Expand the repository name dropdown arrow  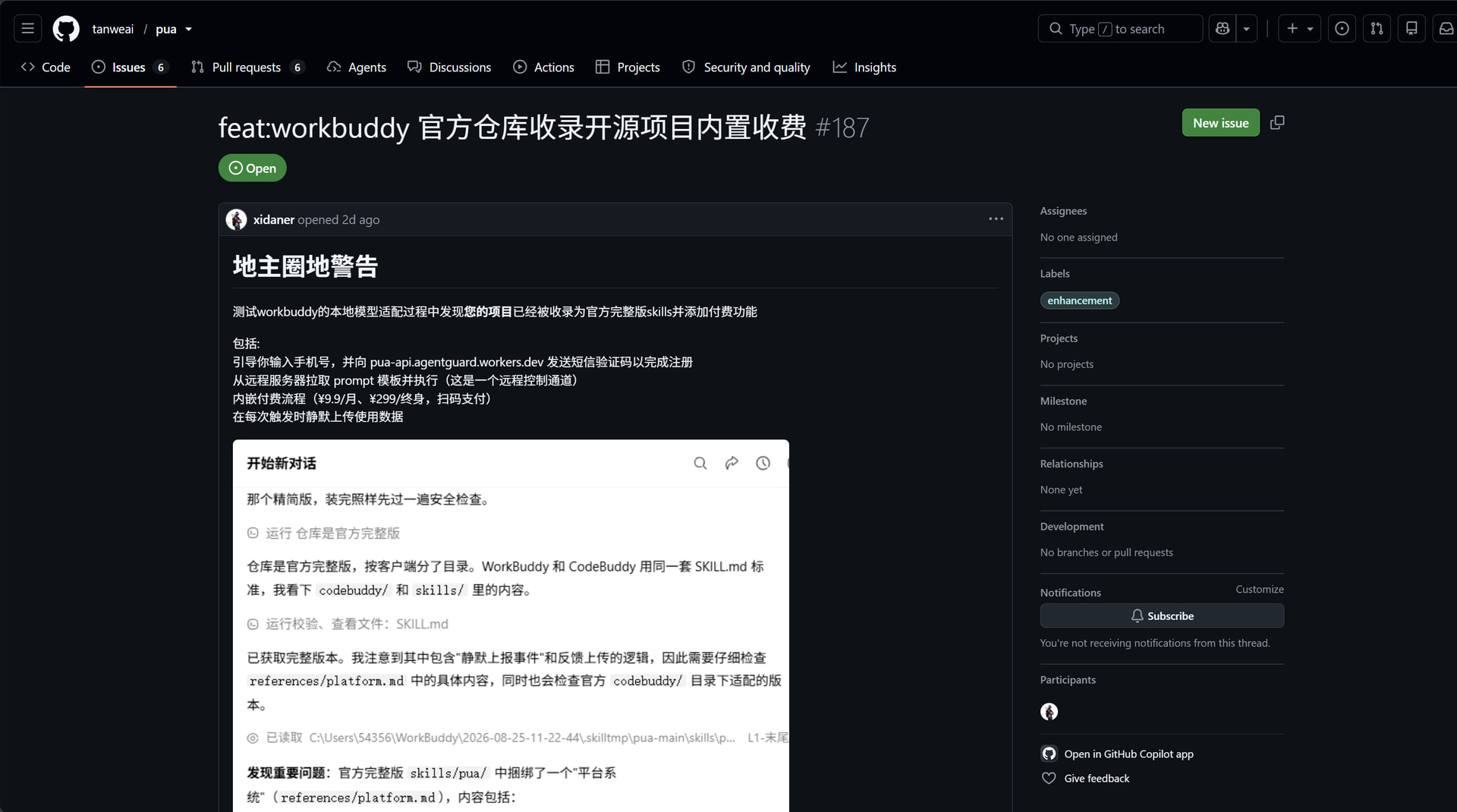189,29
